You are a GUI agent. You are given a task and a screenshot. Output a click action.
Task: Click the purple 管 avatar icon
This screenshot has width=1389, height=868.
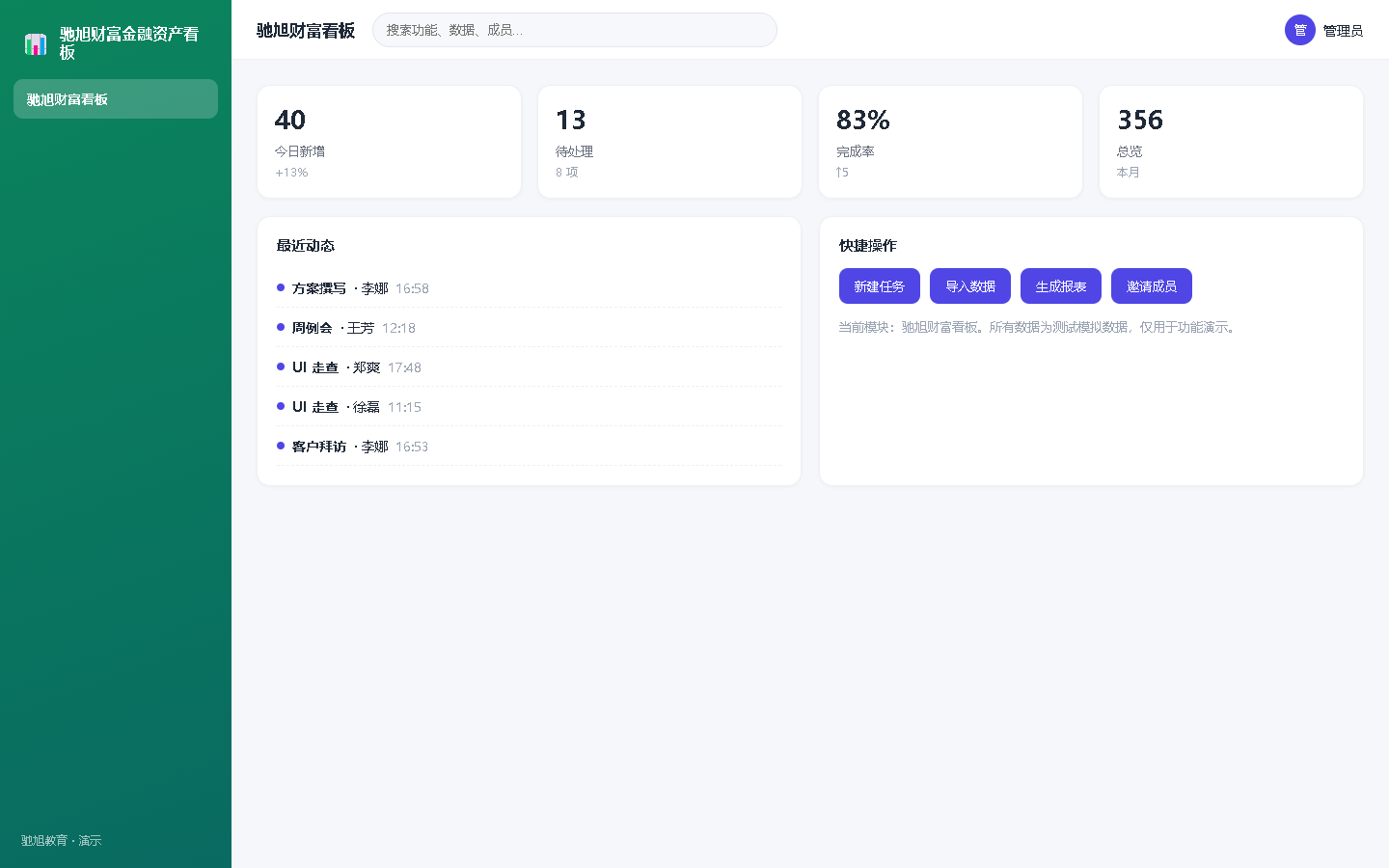pos(1299,30)
